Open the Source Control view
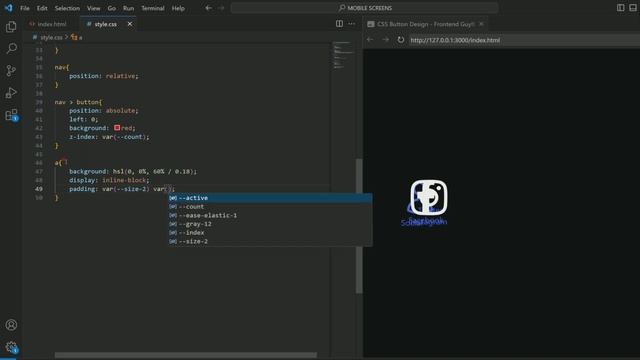Viewport: 640px width, 360px height. 11,71
